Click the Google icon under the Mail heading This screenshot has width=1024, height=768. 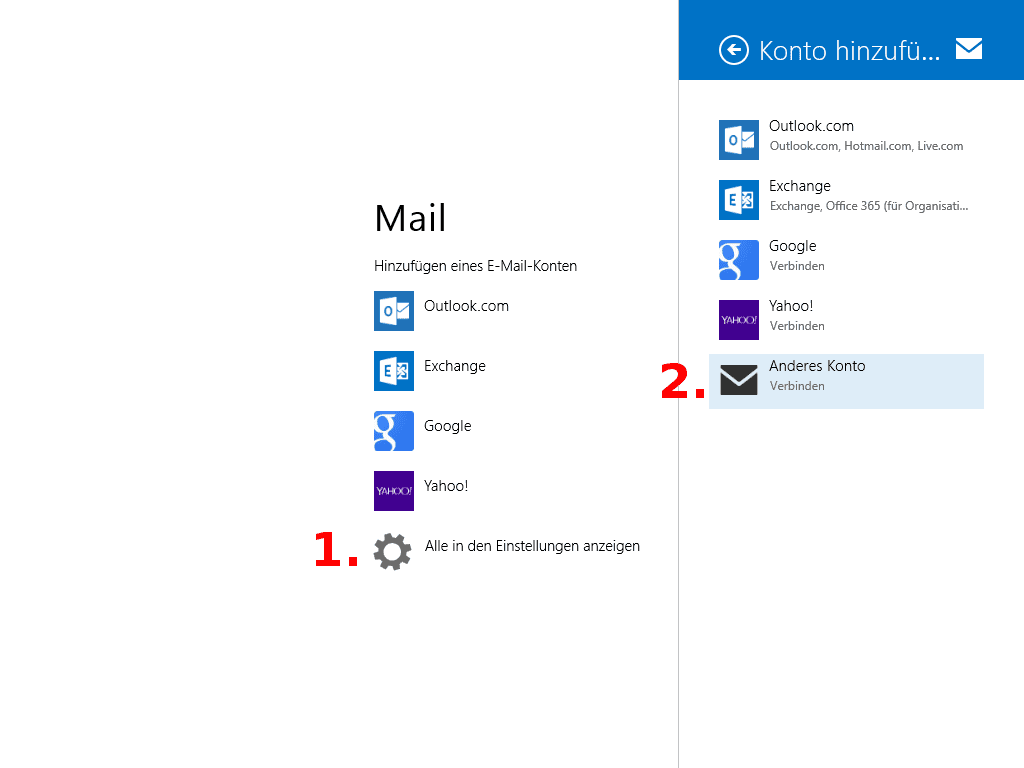[394, 431]
